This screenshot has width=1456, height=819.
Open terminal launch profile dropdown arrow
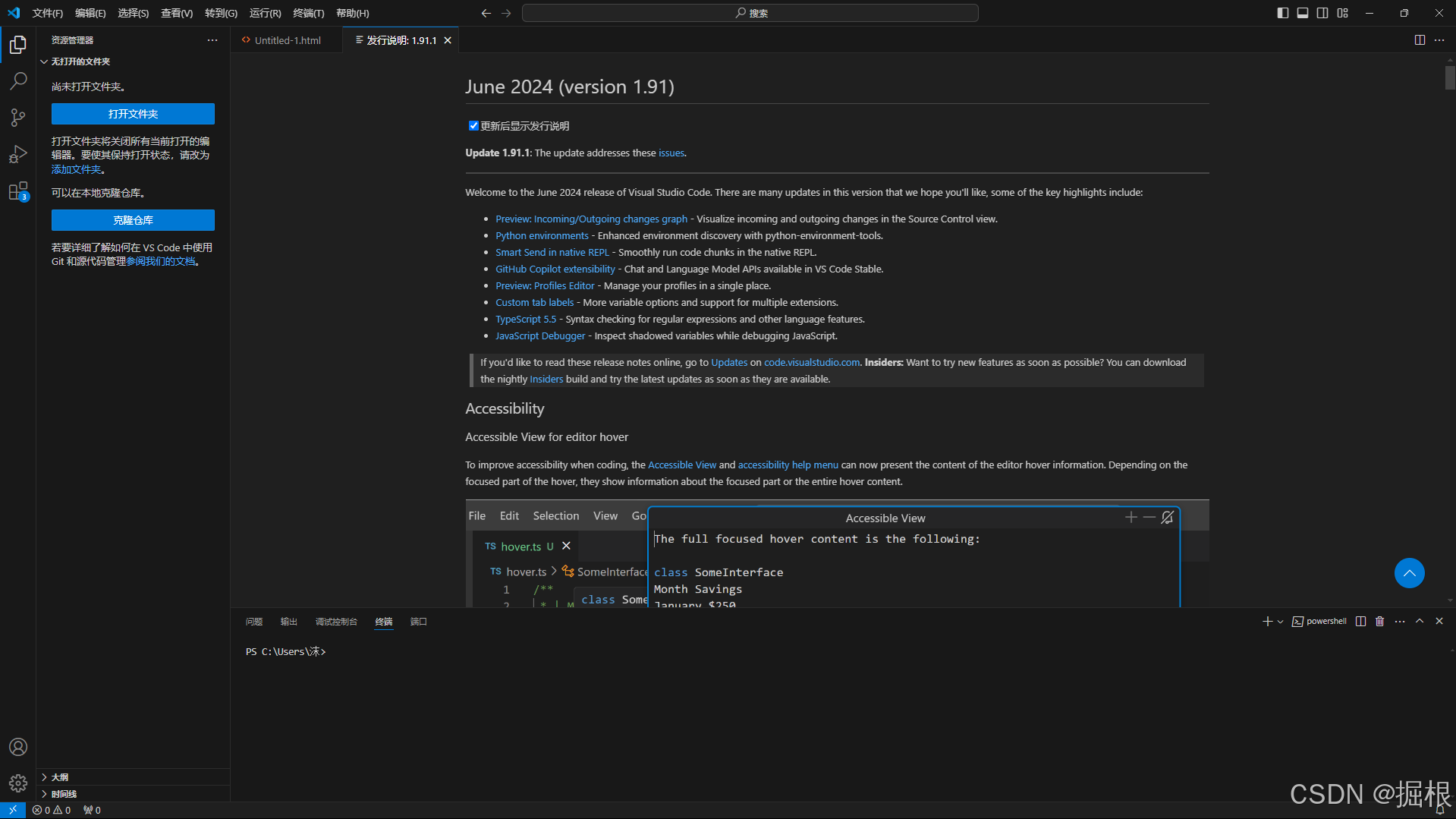click(x=1280, y=622)
